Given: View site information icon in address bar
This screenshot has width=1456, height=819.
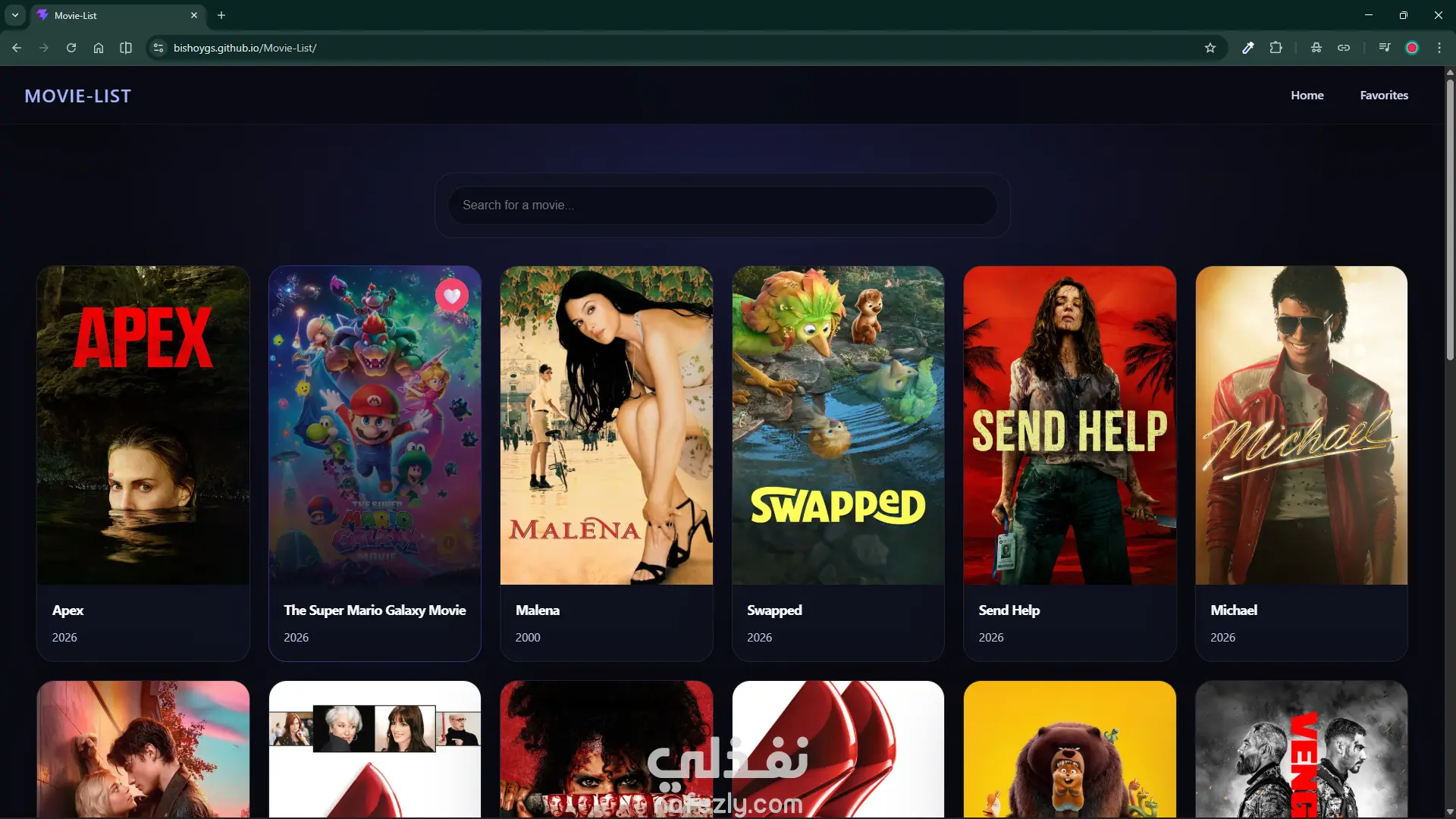Looking at the screenshot, I should click(158, 48).
